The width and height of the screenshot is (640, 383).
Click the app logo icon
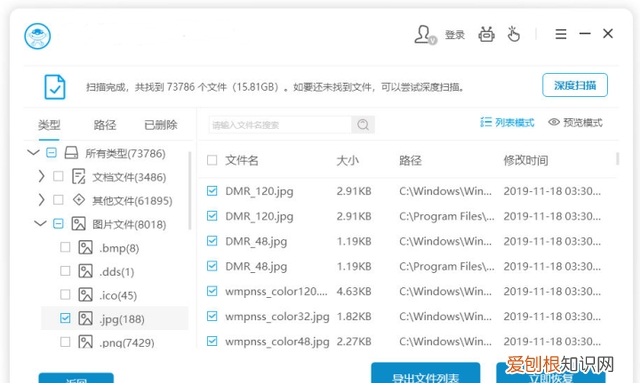(x=37, y=36)
